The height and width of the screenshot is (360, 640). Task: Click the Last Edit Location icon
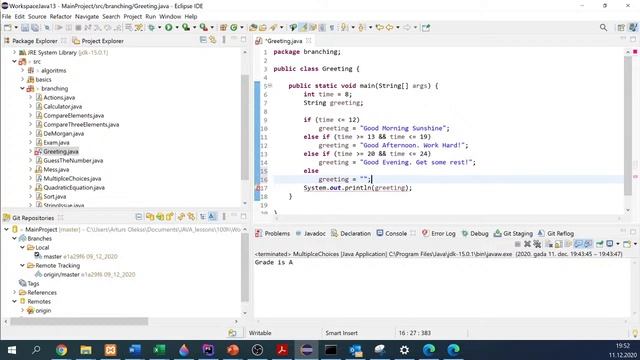coord(380,27)
